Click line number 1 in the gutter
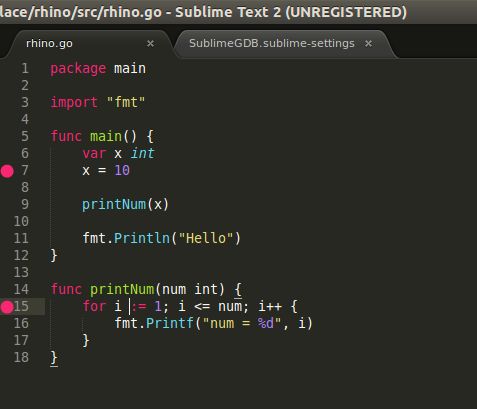The image size is (477, 409). point(25,69)
